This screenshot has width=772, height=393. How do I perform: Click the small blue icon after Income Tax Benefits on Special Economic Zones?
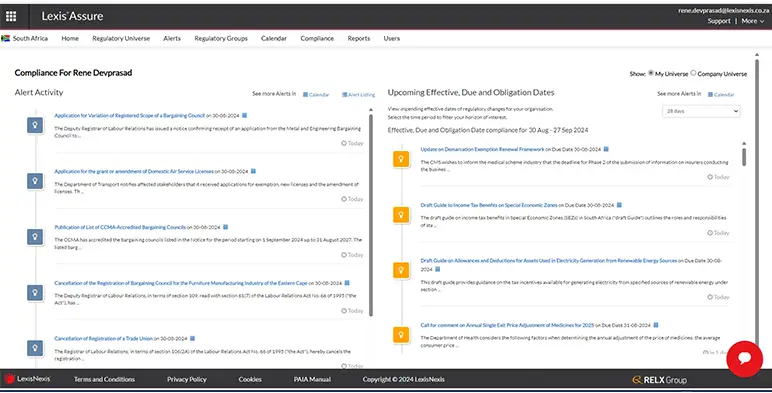(x=619, y=205)
